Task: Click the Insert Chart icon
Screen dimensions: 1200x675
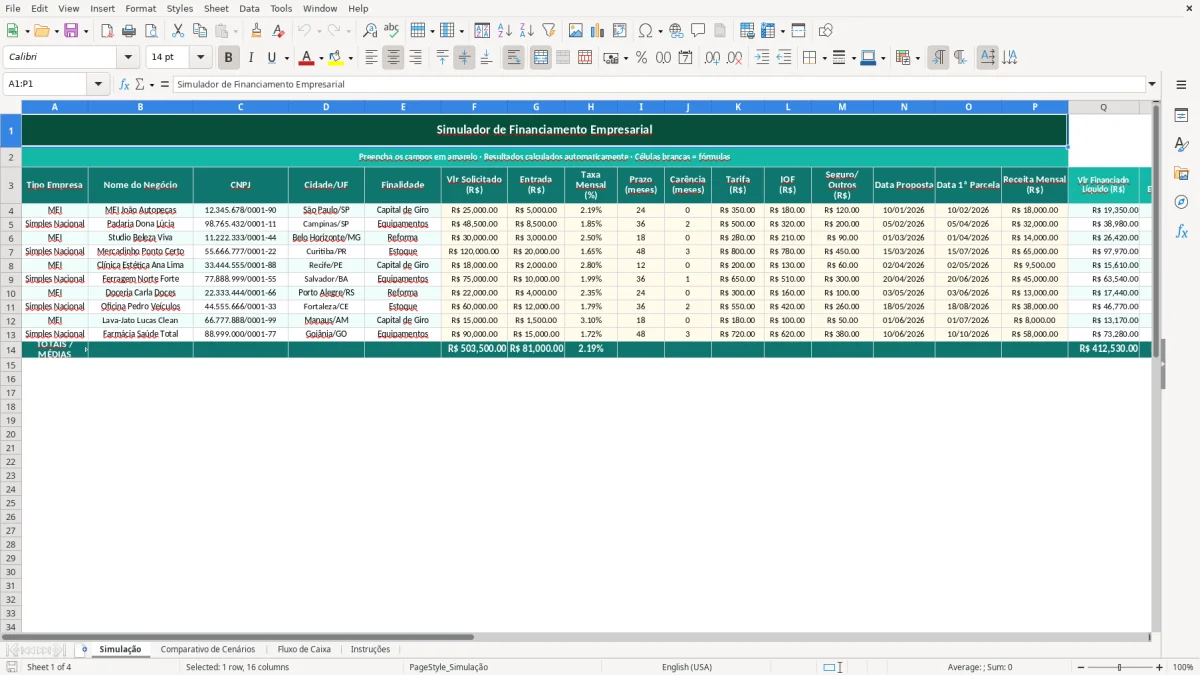Action: [598, 31]
